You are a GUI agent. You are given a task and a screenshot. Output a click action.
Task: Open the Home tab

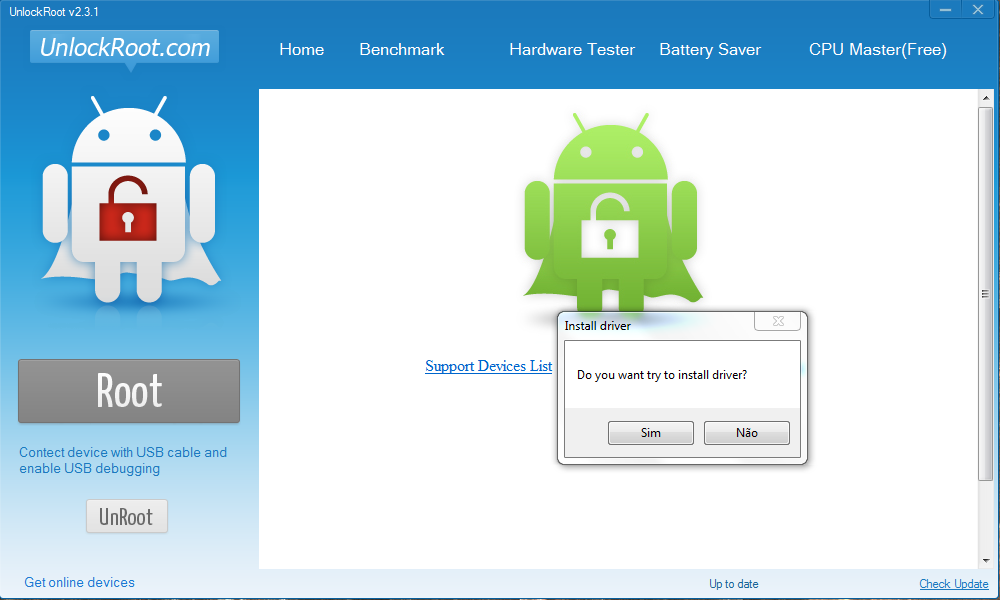click(301, 50)
